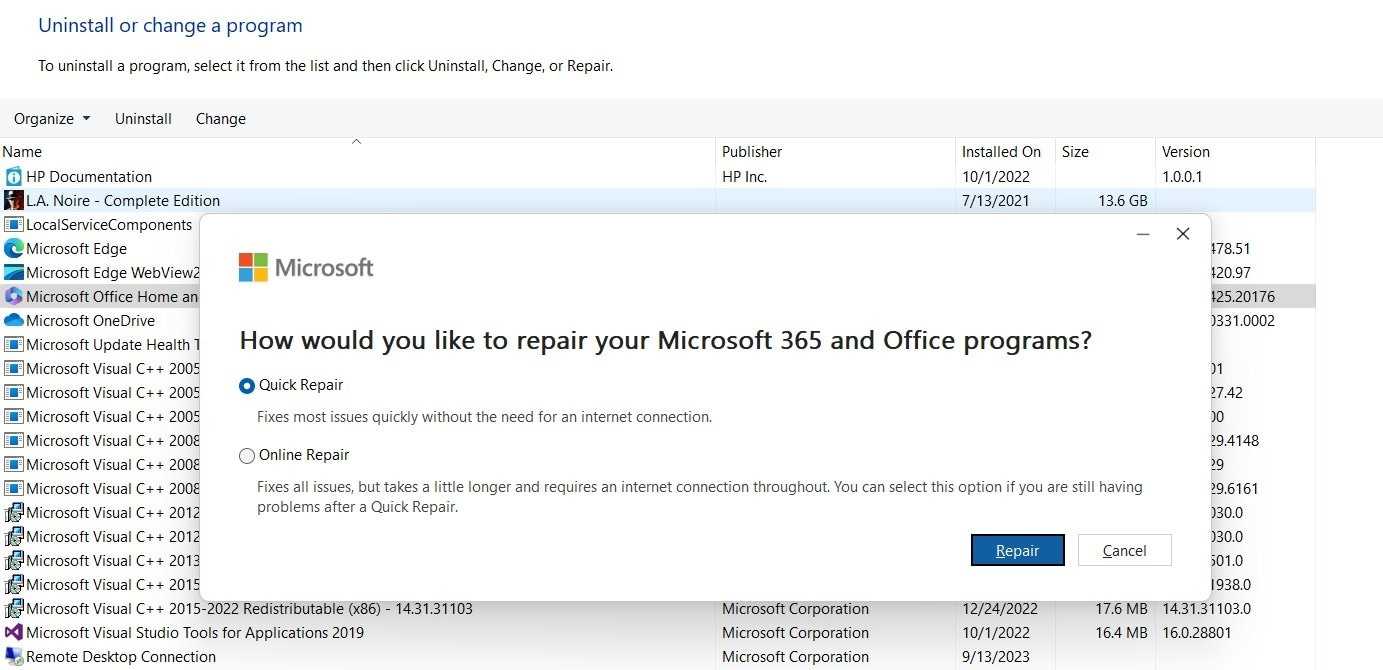The height and width of the screenshot is (670, 1383).
Task: Click the Microsoft Office Home icon
Action: pyautogui.click(x=13, y=297)
